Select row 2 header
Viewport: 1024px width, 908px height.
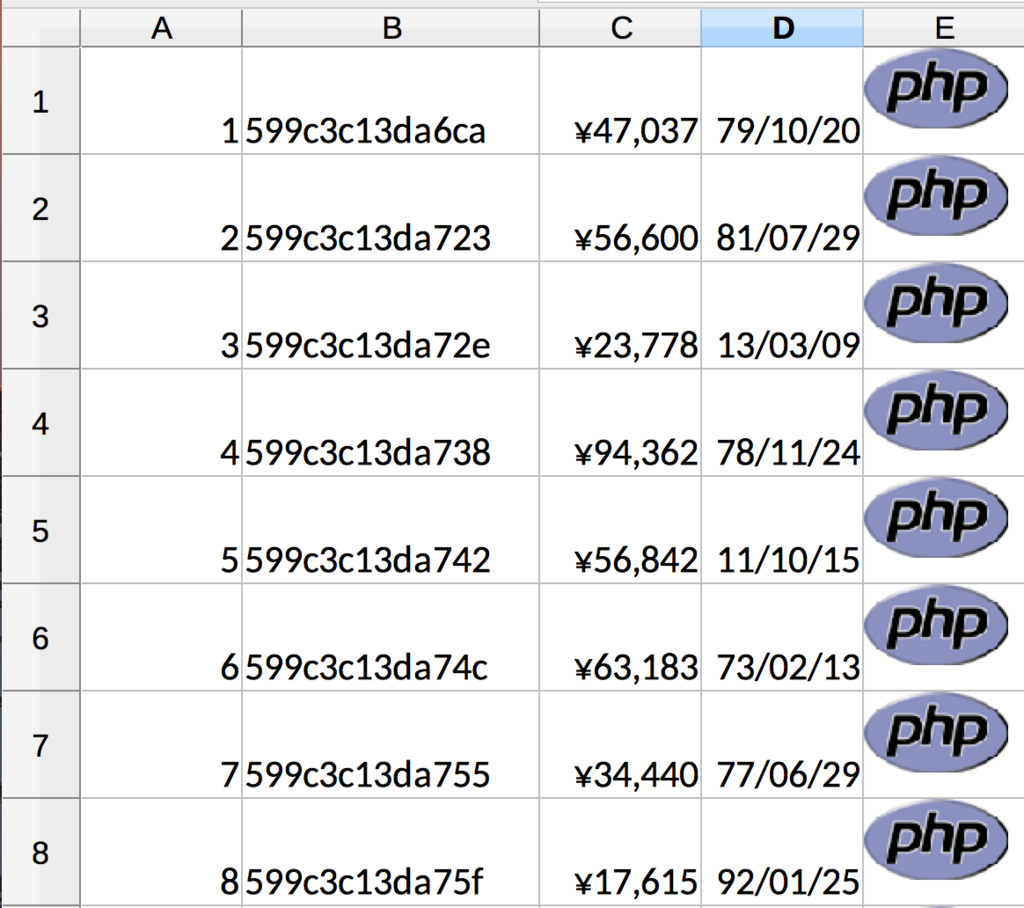[40, 208]
